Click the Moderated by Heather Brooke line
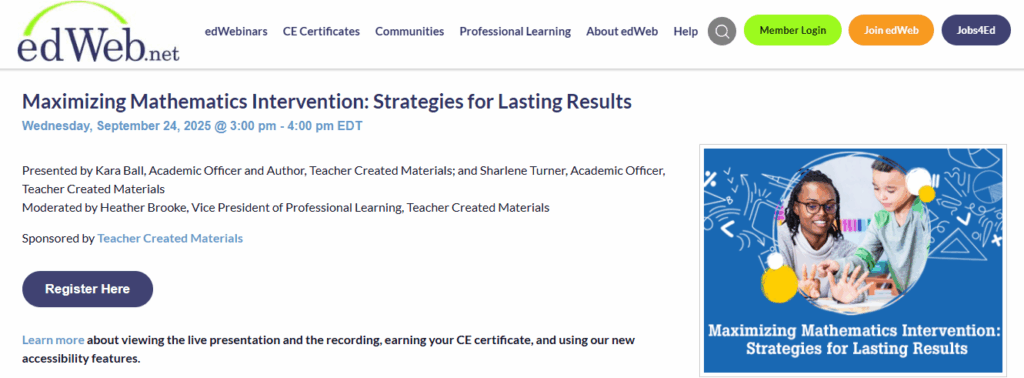Viewport: 1024px width, 378px height. coord(285,208)
